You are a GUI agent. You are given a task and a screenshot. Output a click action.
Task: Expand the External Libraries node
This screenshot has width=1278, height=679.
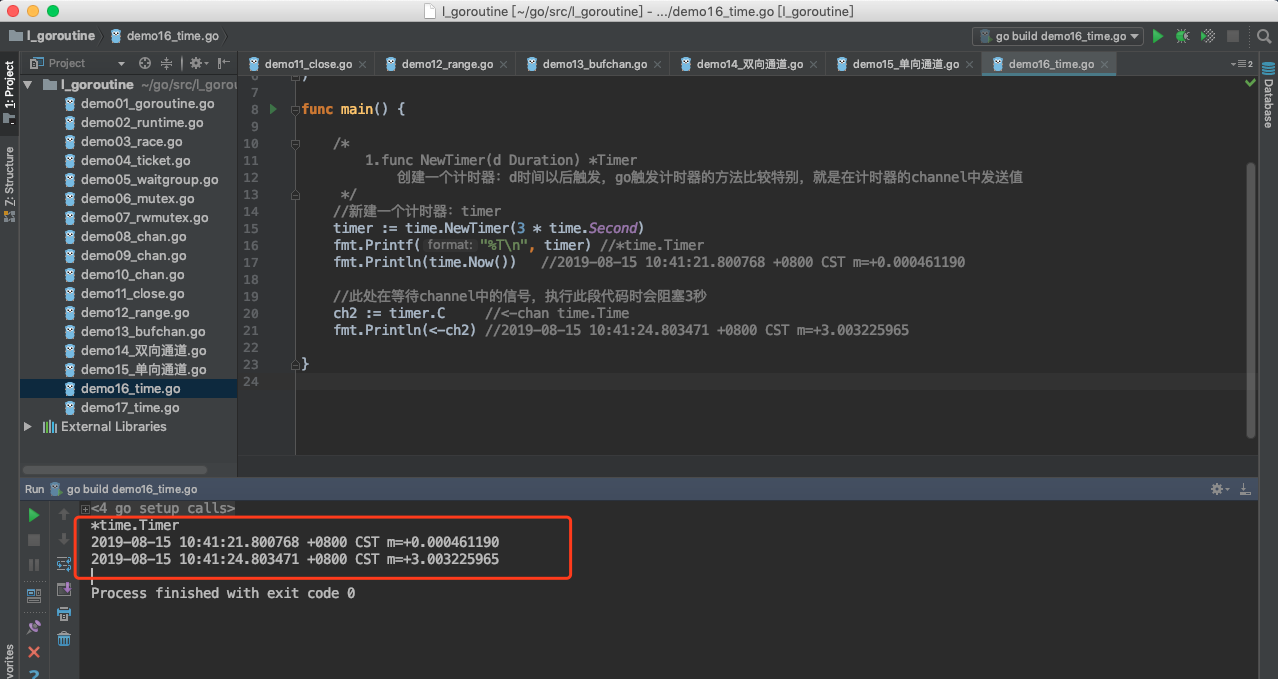tap(28, 427)
